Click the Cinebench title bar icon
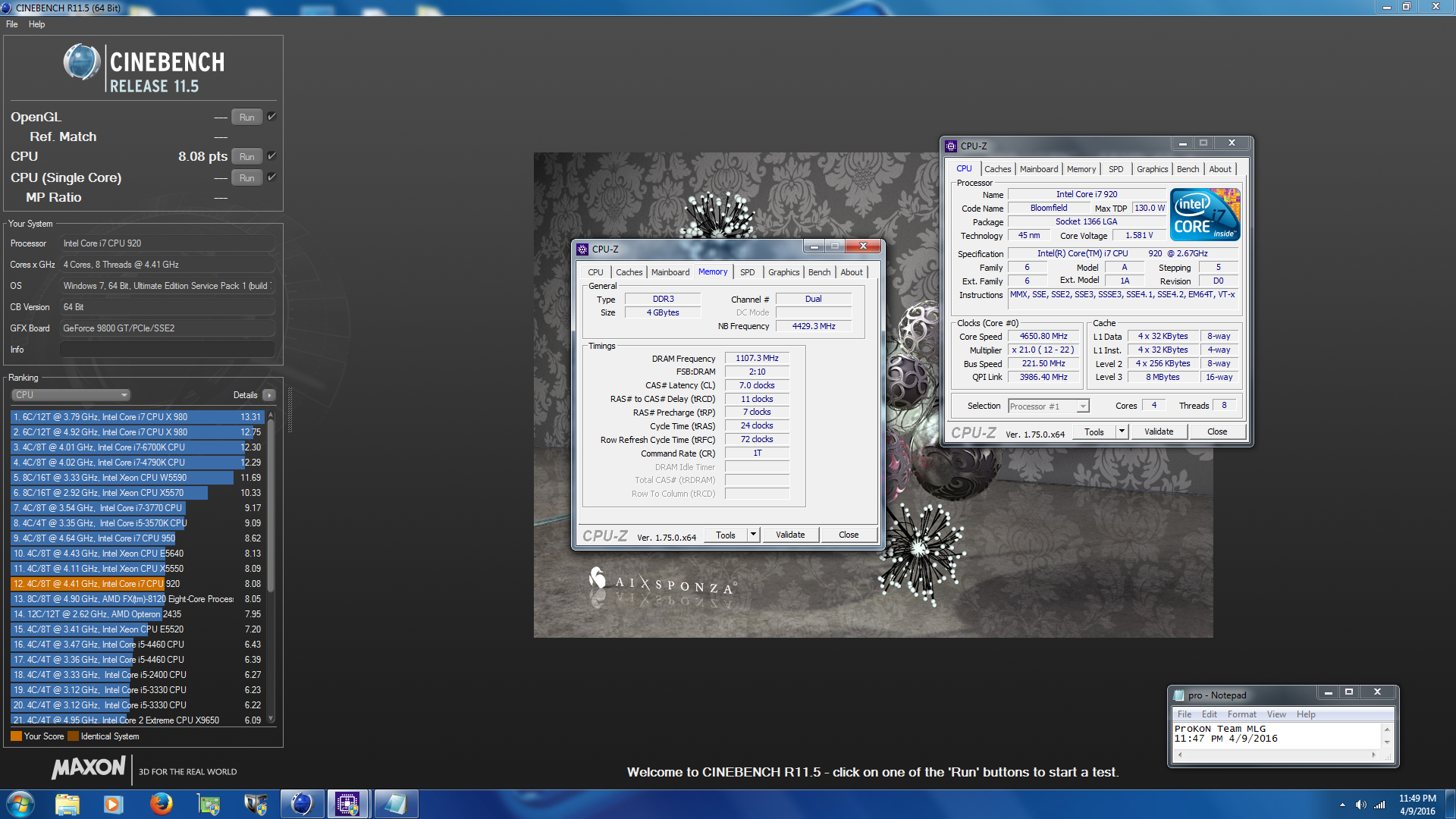This screenshot has width=1456, height=819. click(x=7, y=8)
